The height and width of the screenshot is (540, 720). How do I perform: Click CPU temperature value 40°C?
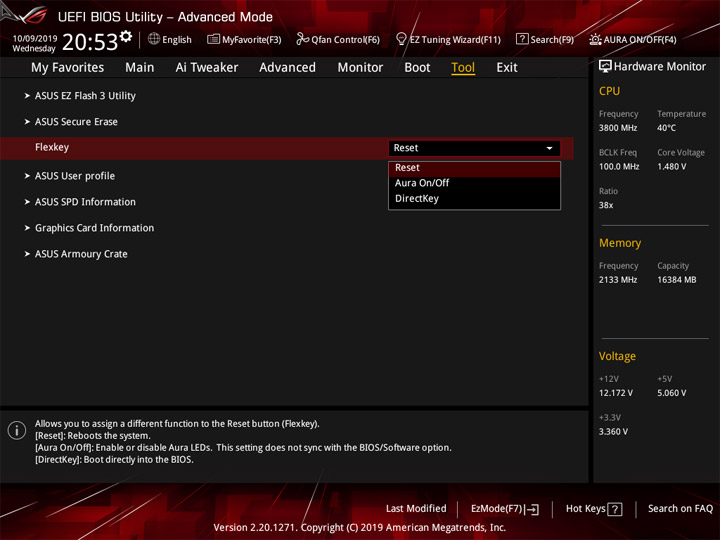[666, 128]
